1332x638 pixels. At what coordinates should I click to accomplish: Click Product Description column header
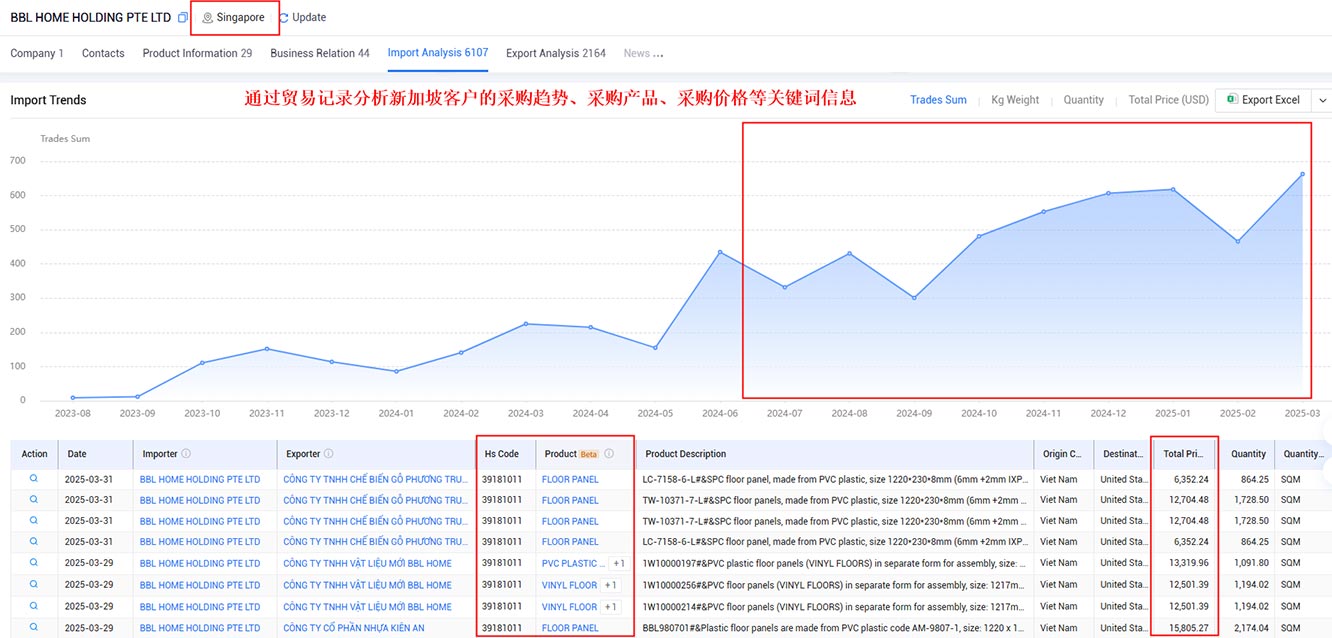click(x=685, y=454)
